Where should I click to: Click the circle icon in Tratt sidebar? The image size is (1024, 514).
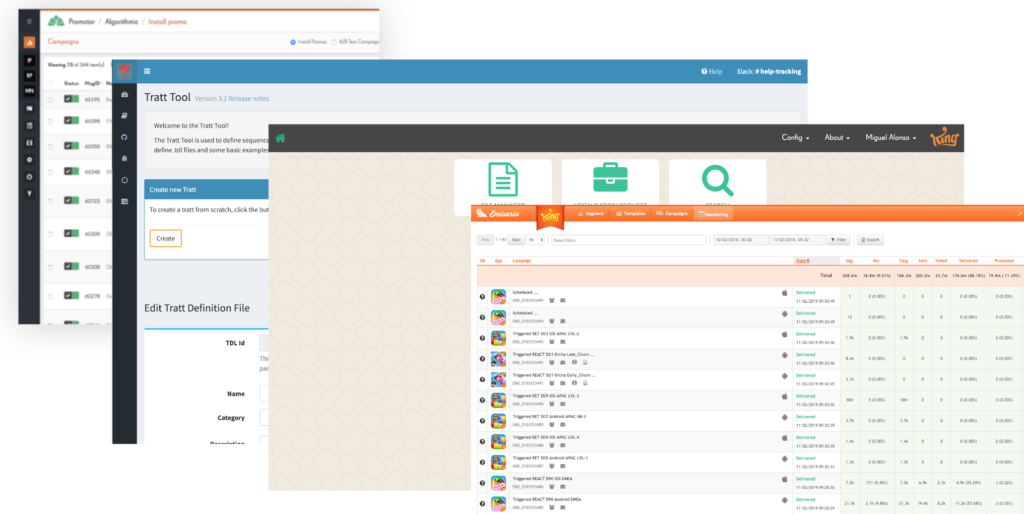point(125,180)
